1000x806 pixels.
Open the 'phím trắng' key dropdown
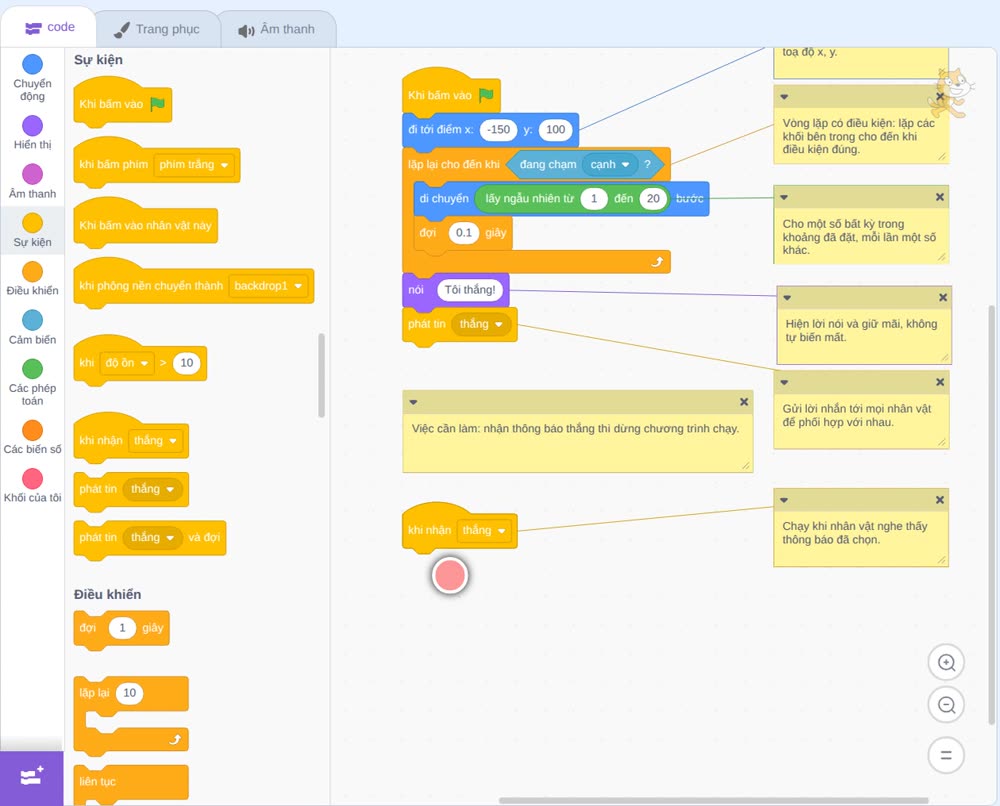[194, 165]
